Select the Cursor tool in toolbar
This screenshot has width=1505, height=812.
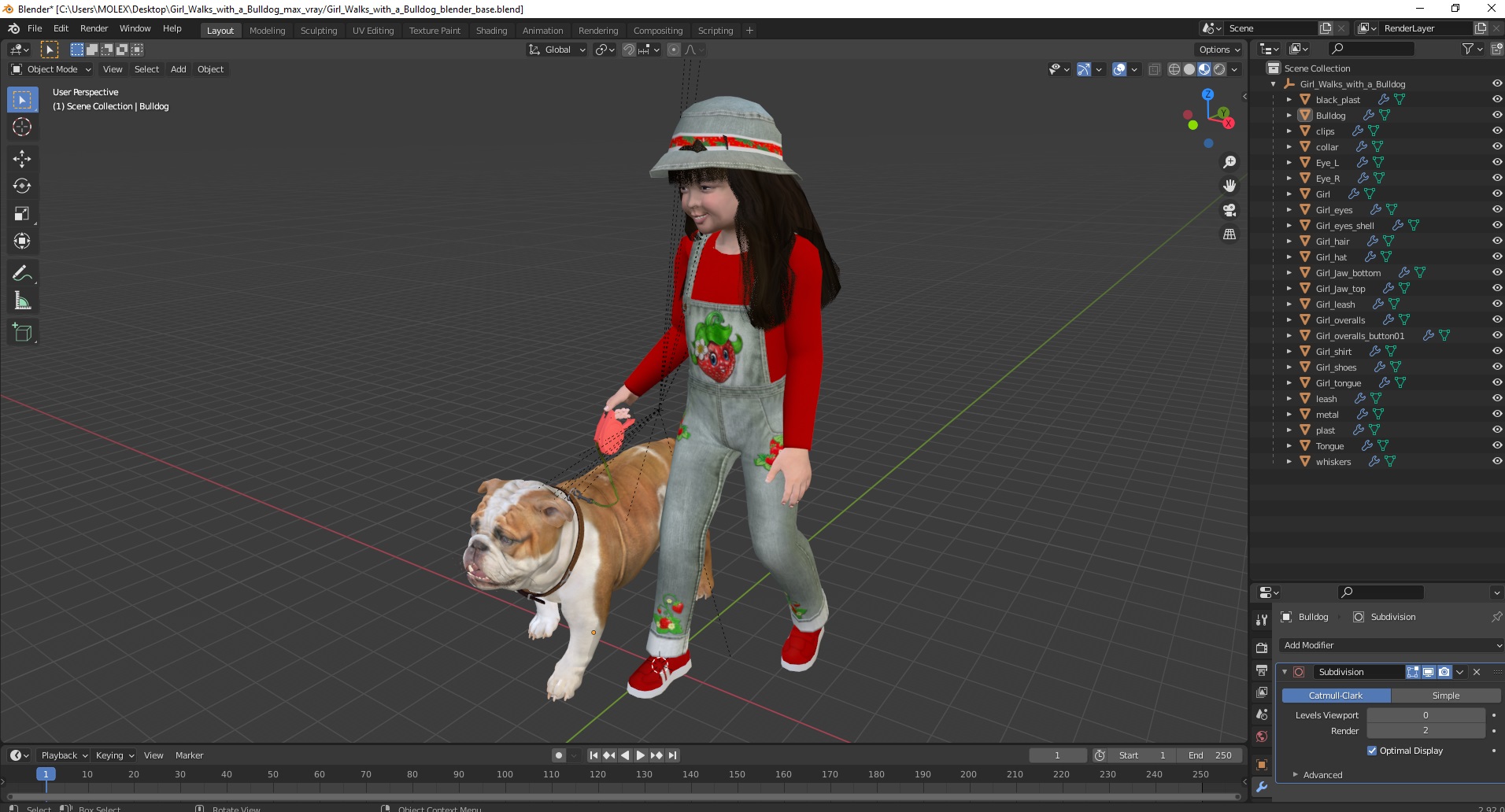click(x=22, y=127)
